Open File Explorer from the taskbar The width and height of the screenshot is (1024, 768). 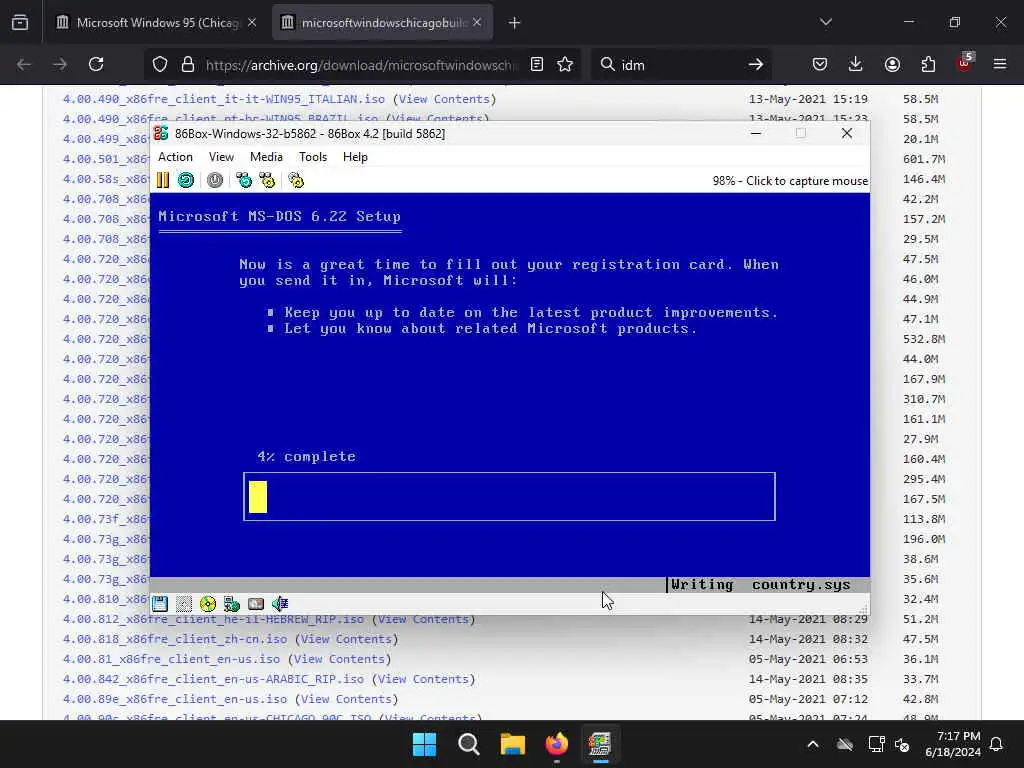coord(513,744)
